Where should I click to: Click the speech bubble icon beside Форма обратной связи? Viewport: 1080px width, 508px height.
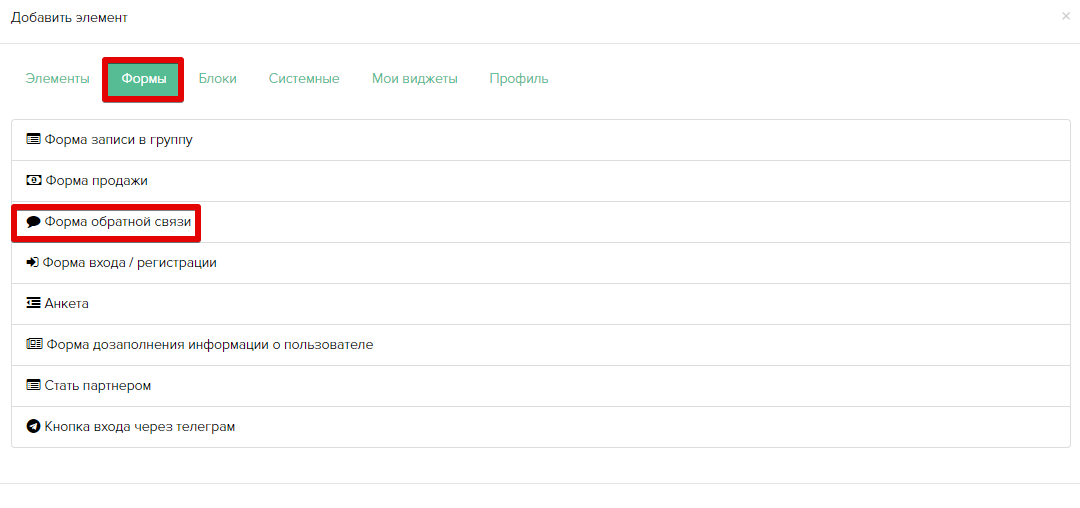pos(33,222)
